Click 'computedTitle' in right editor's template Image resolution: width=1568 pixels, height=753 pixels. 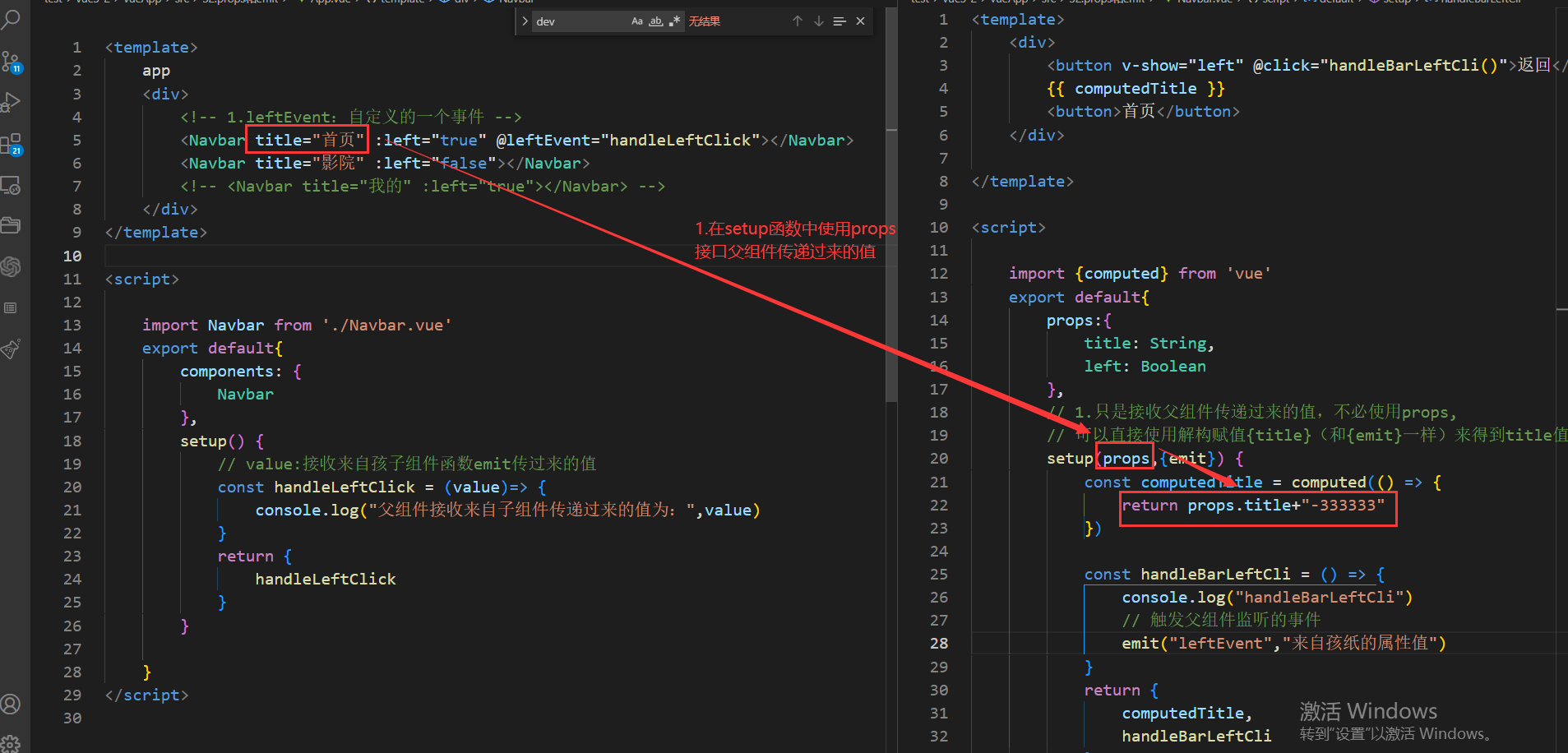(1136, 88)
